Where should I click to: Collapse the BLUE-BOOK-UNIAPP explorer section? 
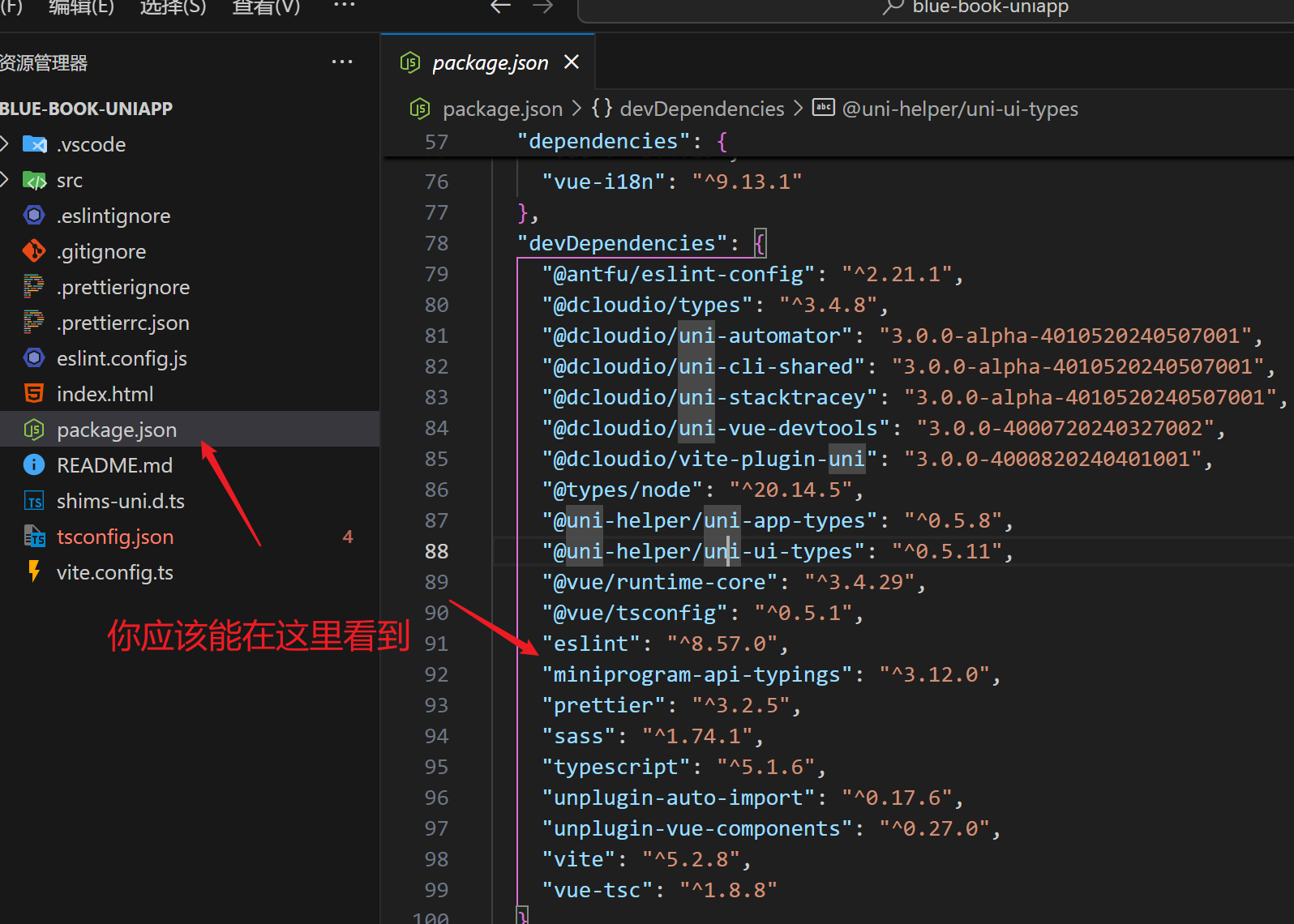86,109
